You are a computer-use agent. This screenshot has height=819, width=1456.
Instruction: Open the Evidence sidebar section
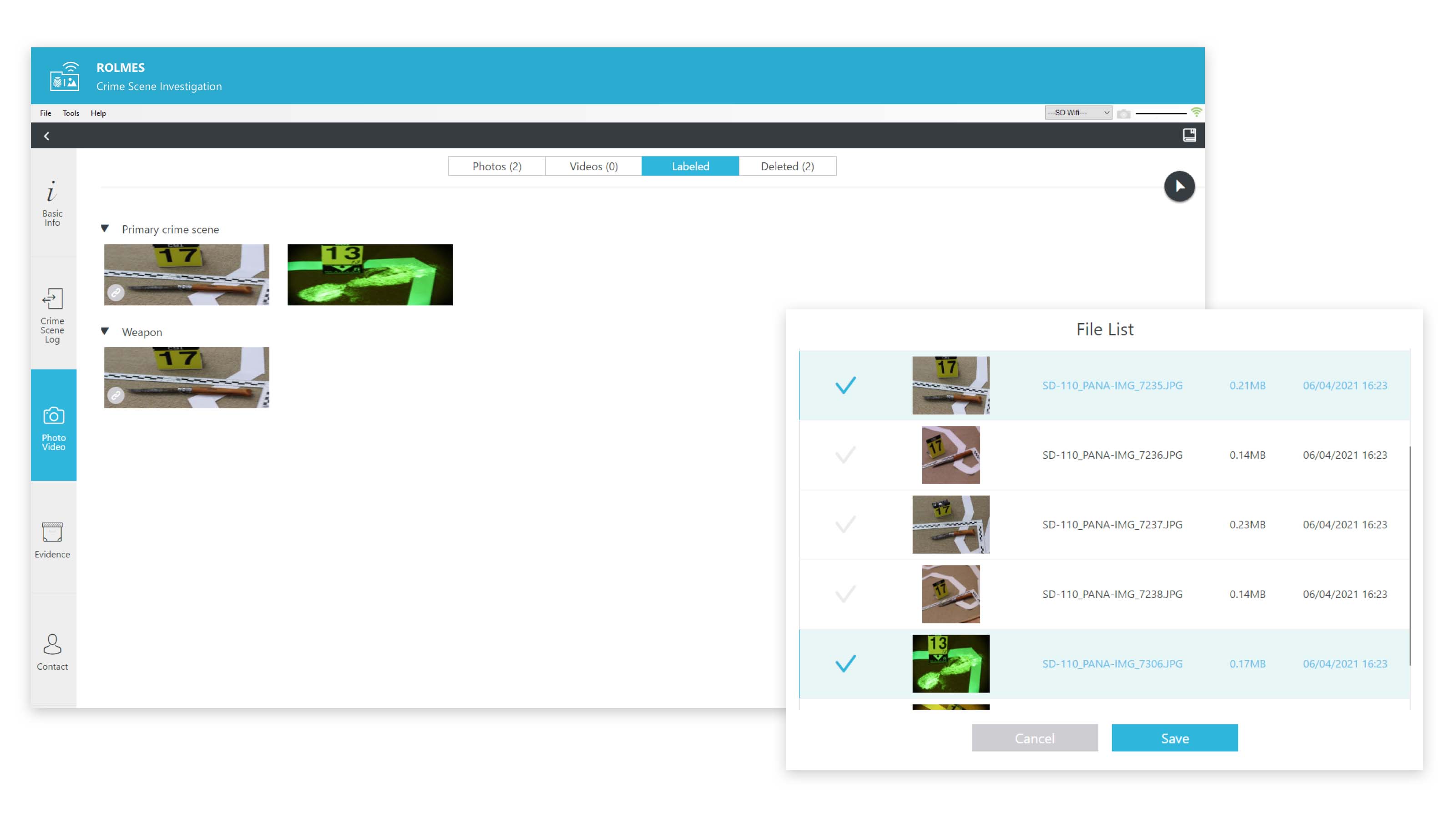pos(52,540)
